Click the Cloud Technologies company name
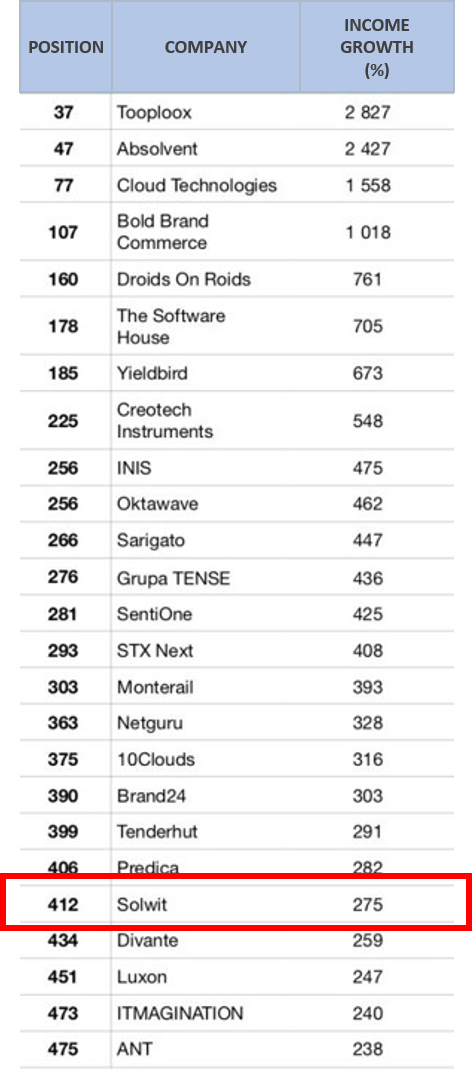 (x=196, y=186)
